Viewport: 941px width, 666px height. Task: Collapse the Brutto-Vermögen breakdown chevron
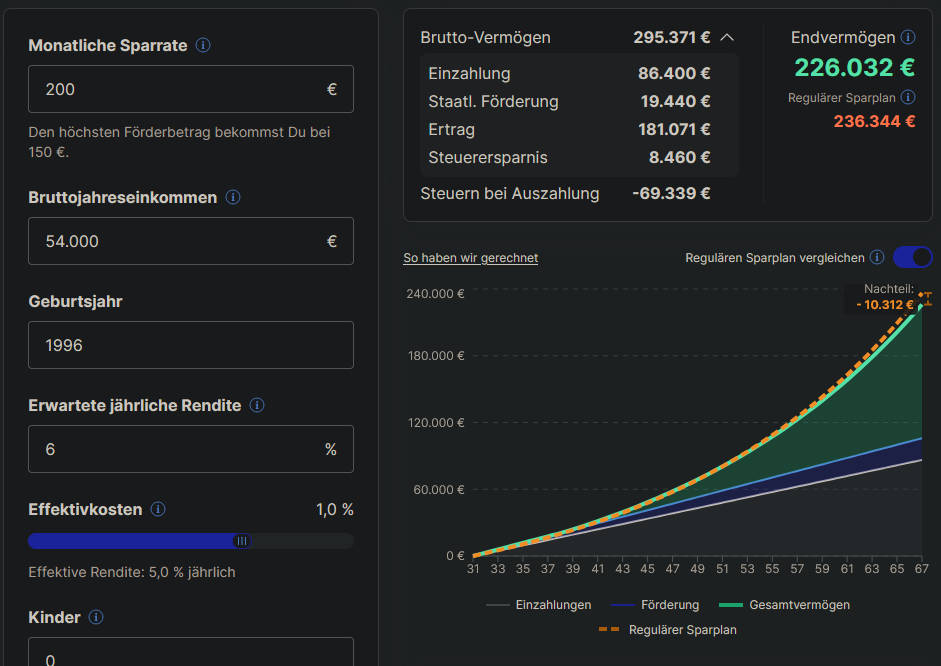(x=727, y=38)
